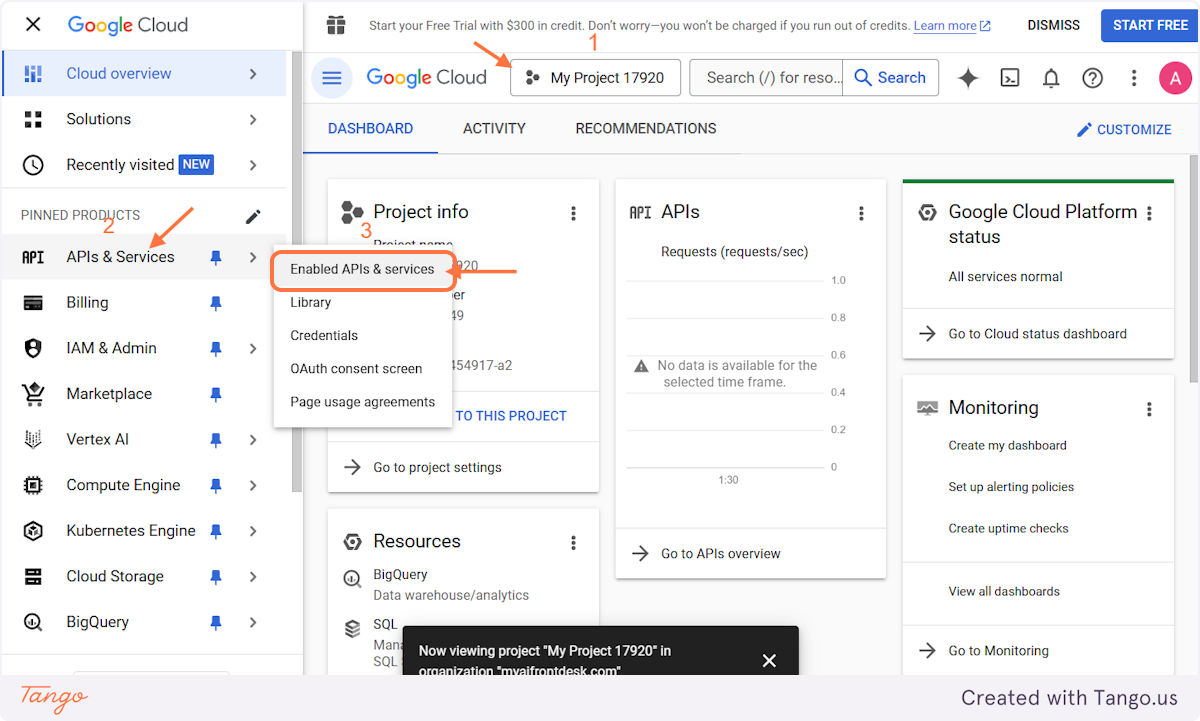Unpin Kubernetes Engine with its pin icon
Screen dimensions: 1200x721
[x=215, y=532]
